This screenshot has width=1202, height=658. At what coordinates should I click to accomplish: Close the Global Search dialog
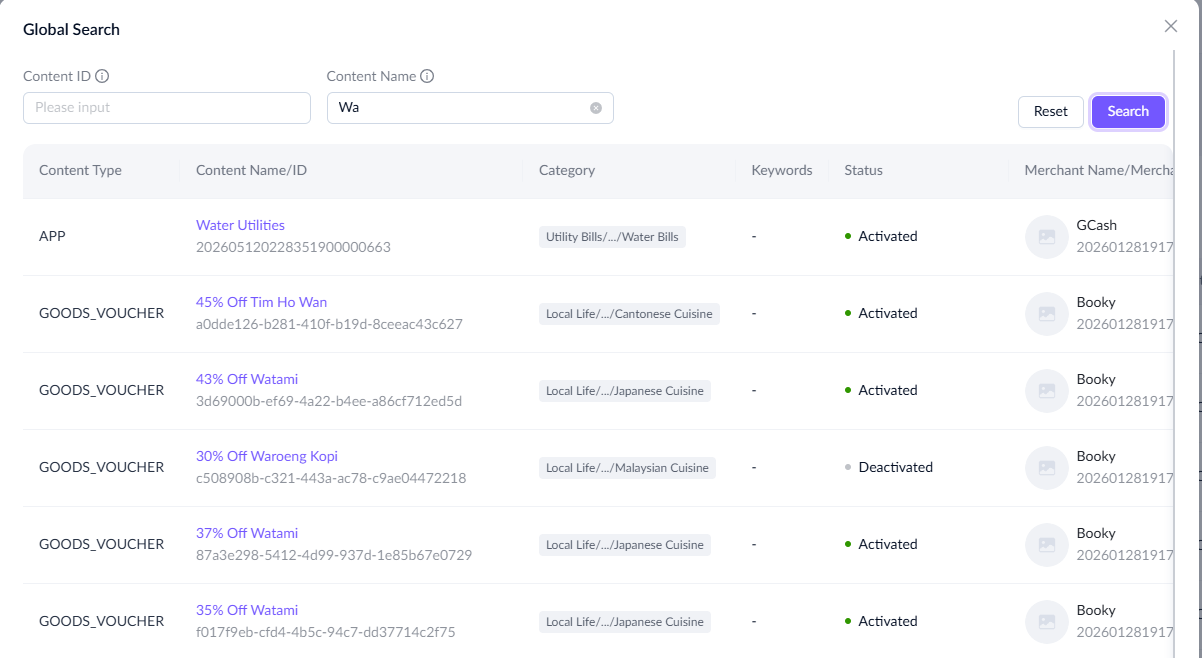tap(1171, 26)
